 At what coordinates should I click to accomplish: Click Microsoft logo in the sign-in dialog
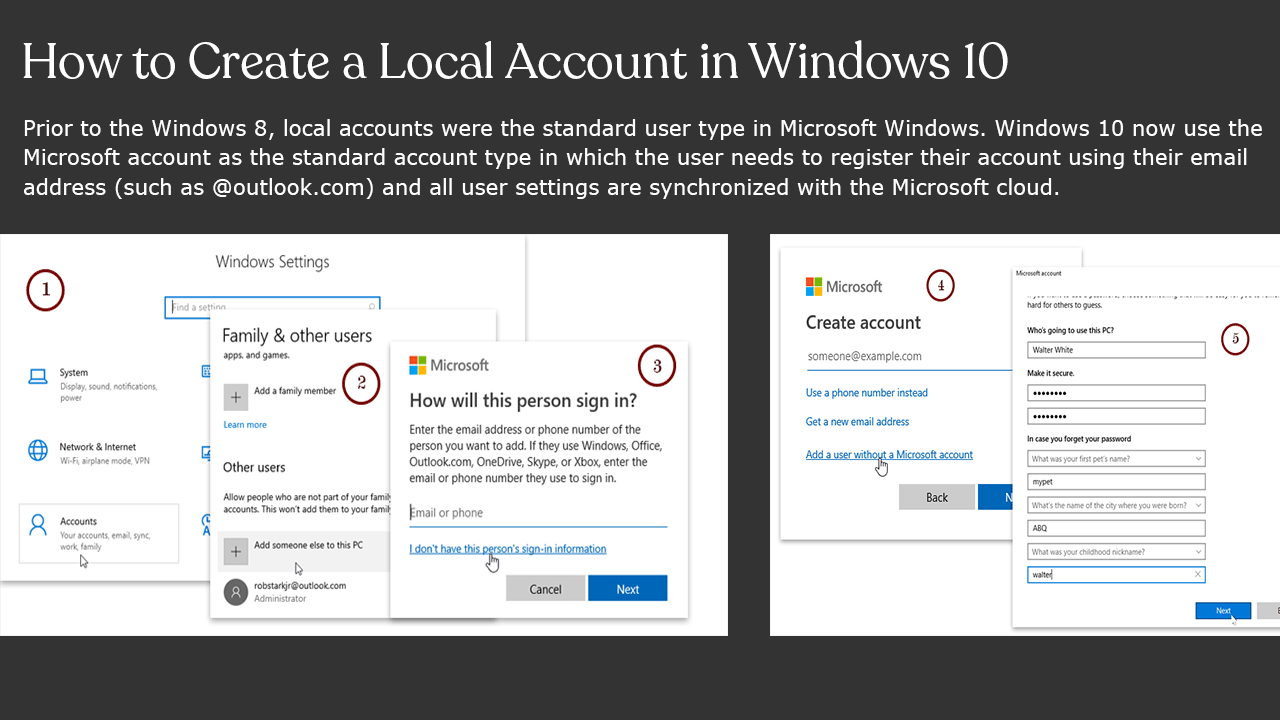point(418,366)
